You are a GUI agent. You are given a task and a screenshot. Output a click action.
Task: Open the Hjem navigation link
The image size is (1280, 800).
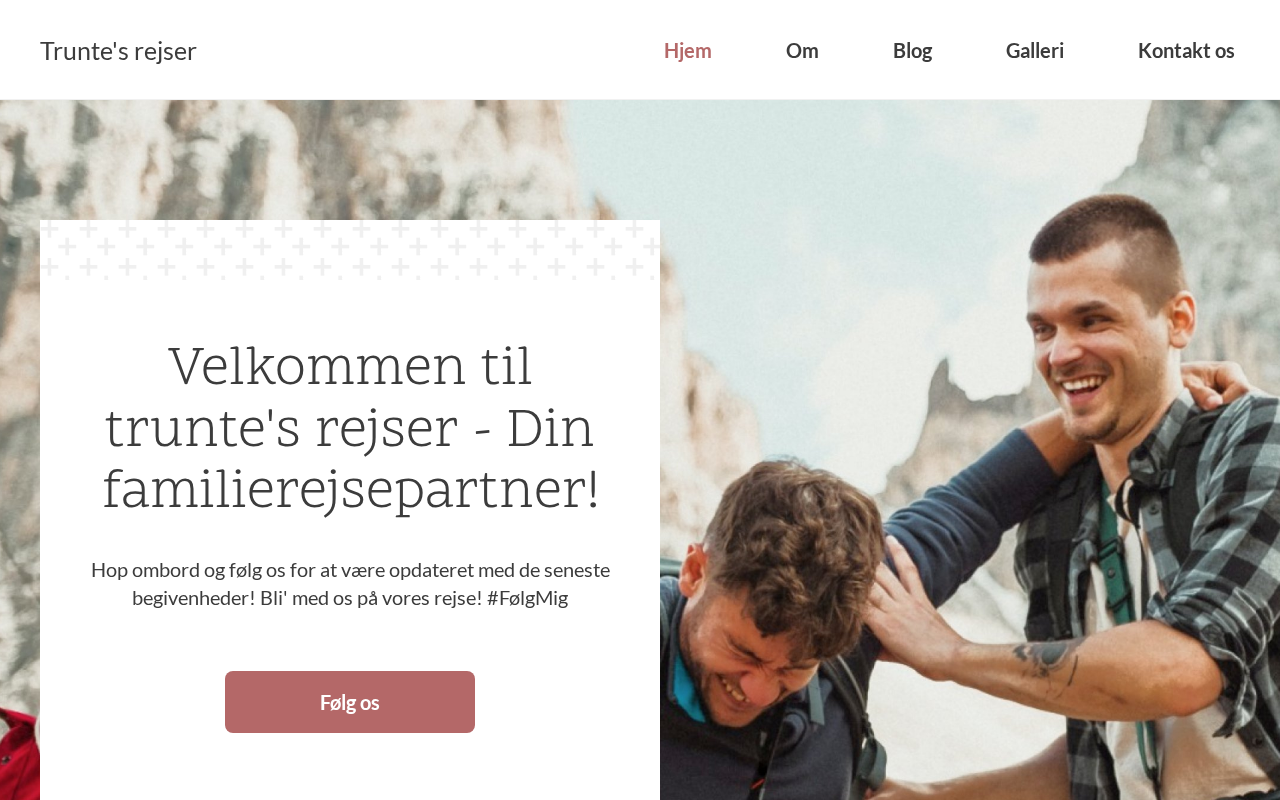tap(687, 50)
